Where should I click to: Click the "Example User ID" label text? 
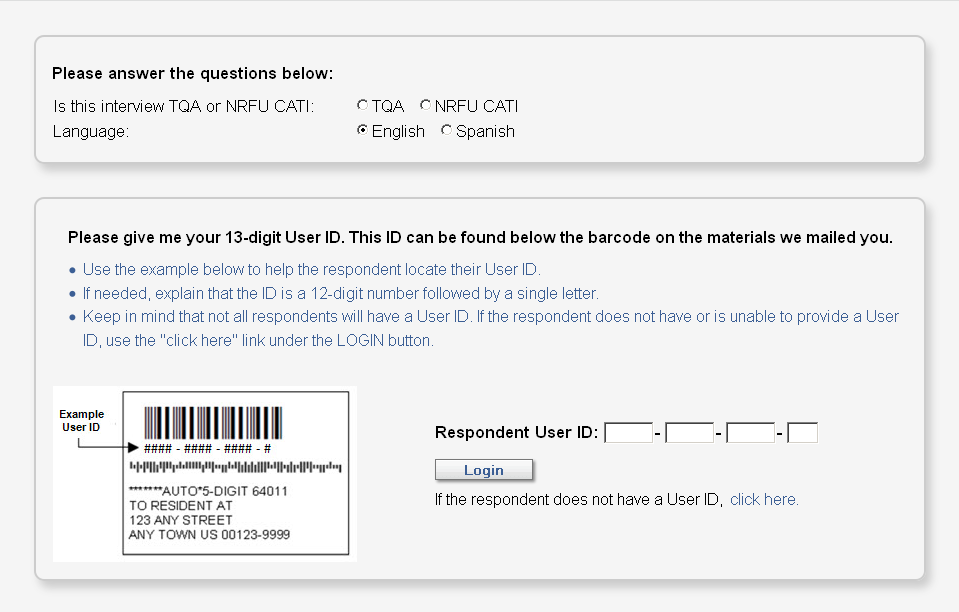coord(81,421)
